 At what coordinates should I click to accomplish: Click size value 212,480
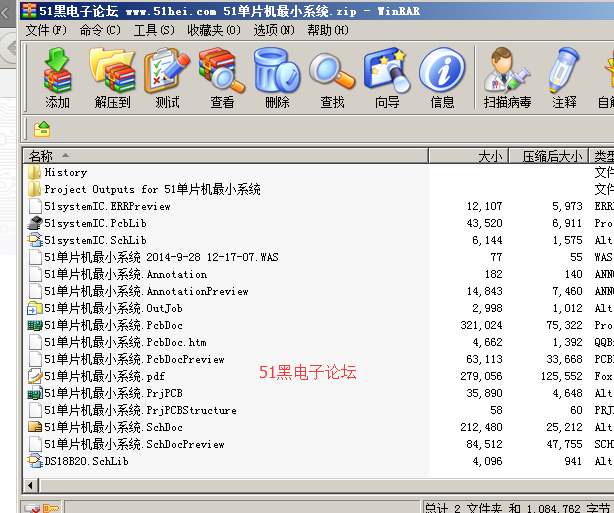coord(481,427)
